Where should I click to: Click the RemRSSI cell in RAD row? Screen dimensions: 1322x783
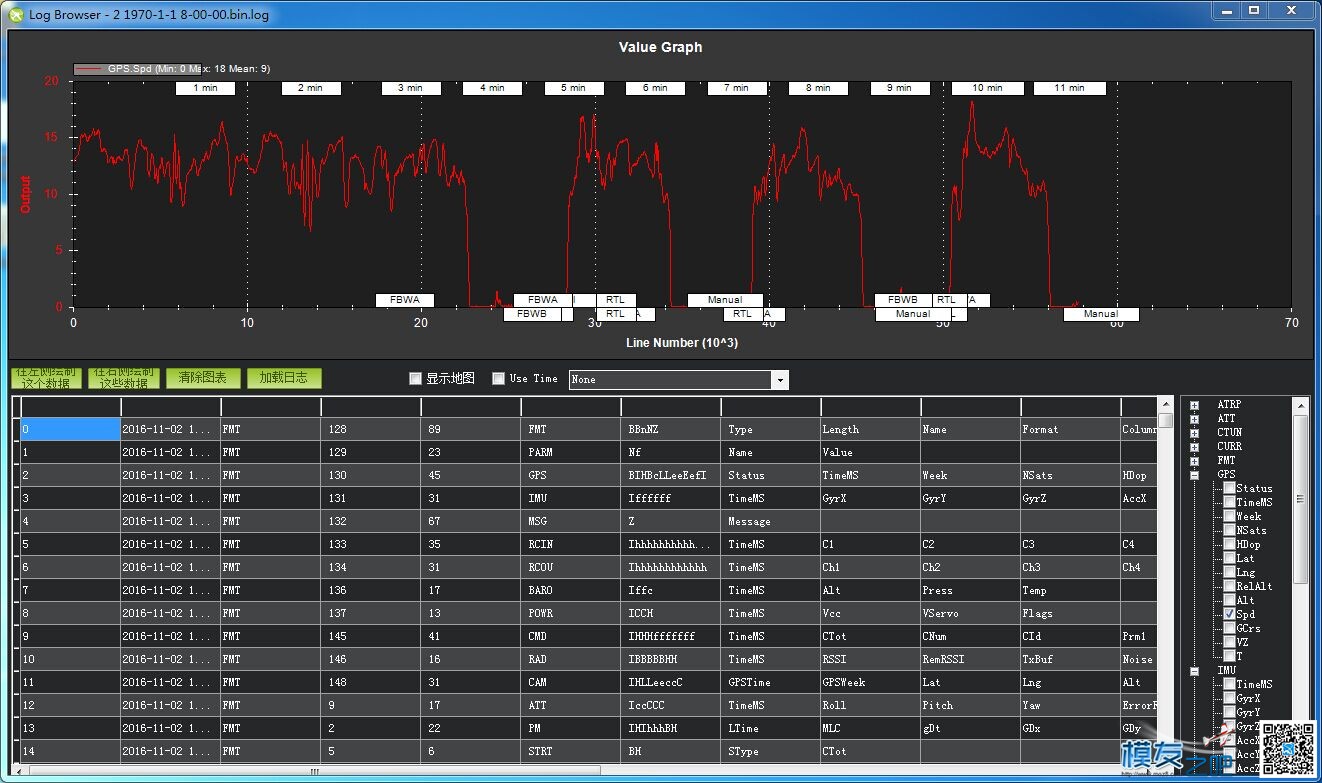tap(970, 659)
